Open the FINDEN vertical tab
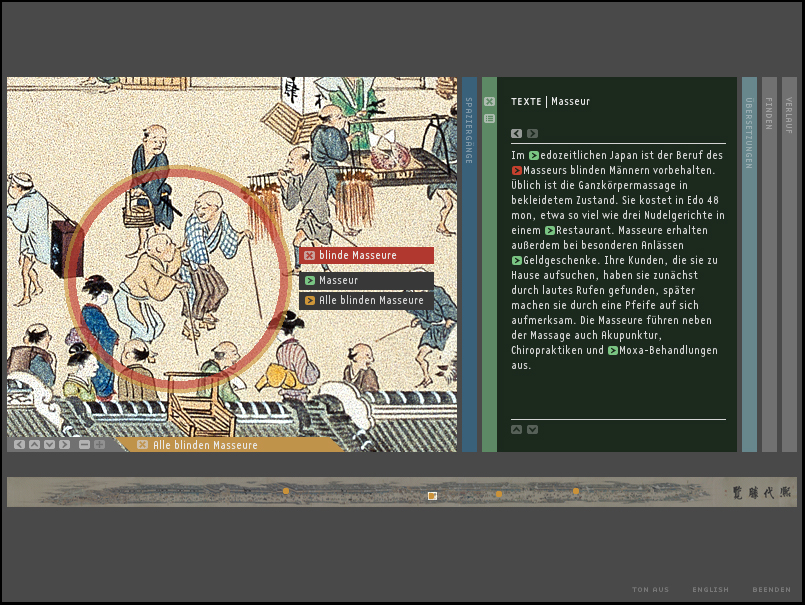 point(769,264)
